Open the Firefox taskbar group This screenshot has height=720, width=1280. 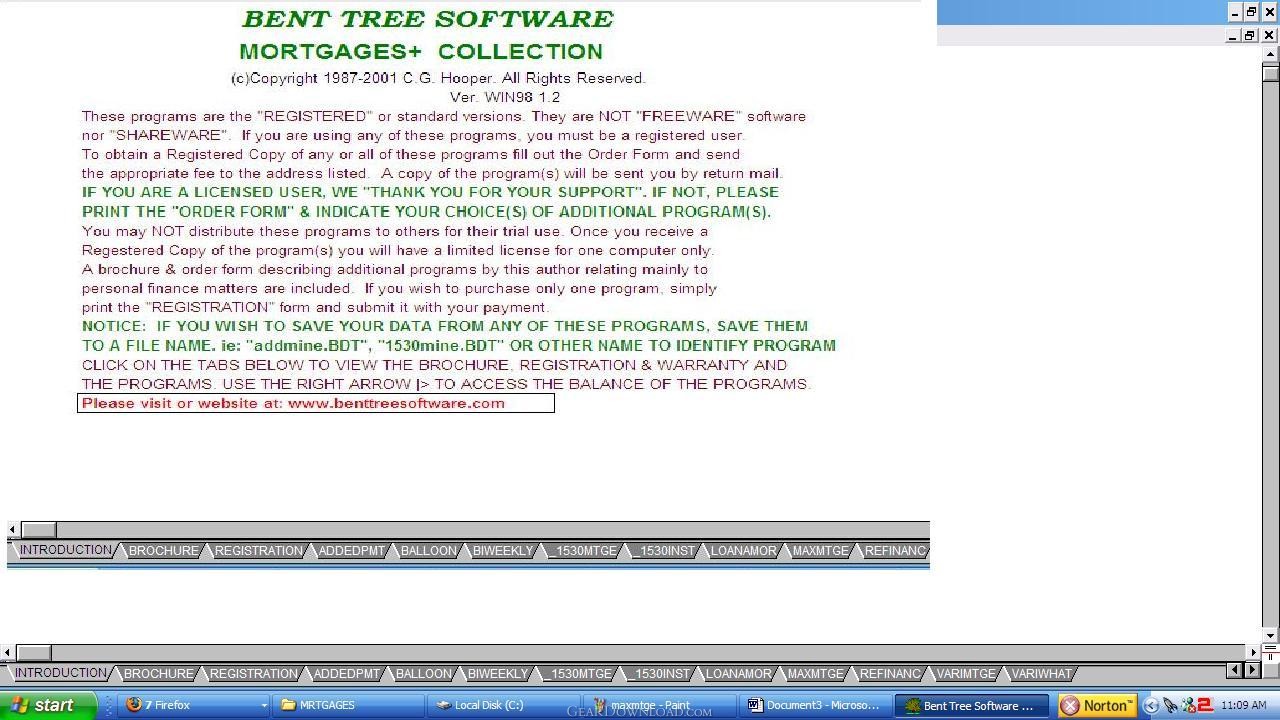pyautogui.click(x=194, y=705)
